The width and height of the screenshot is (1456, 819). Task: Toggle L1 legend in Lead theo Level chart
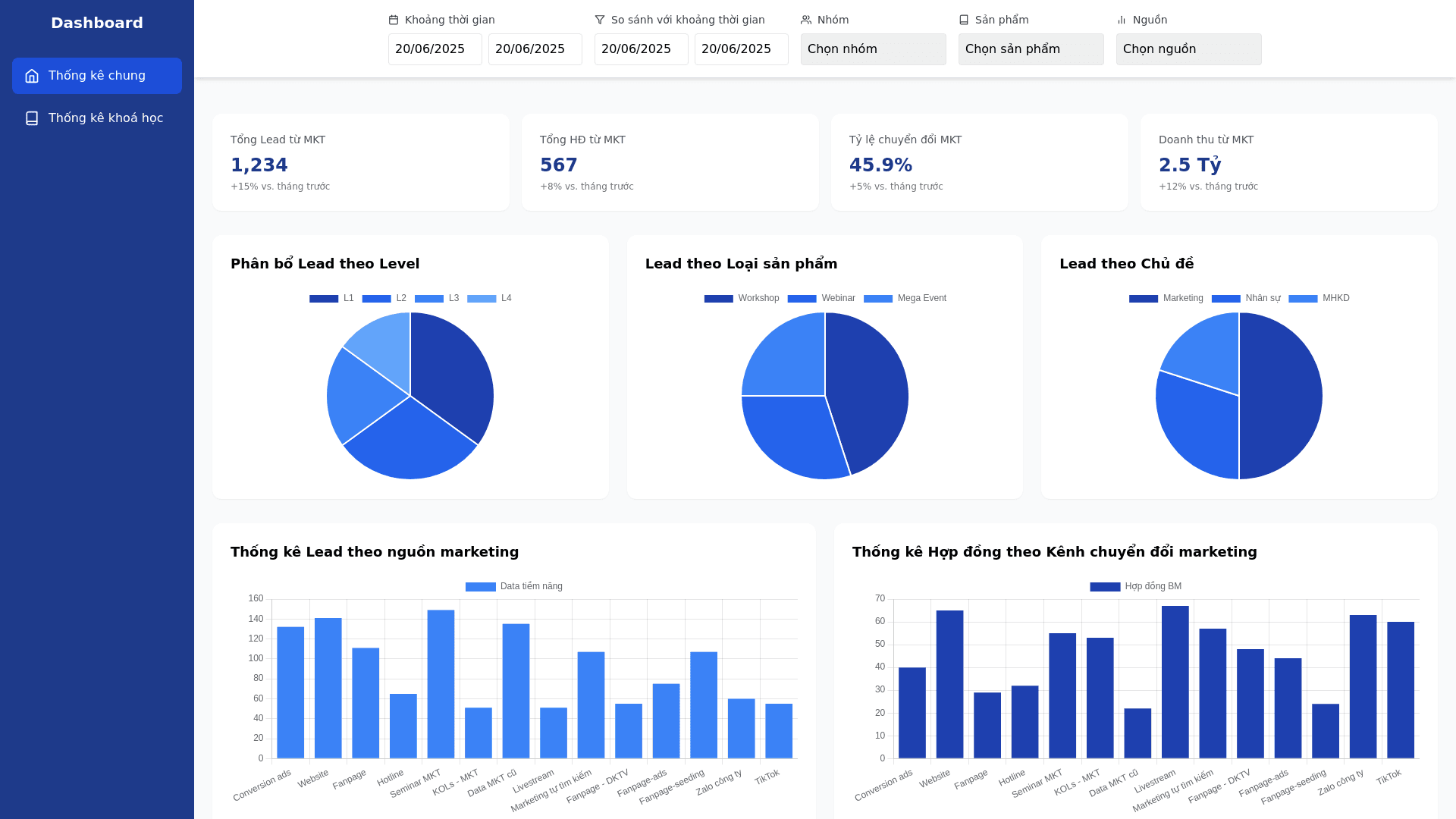coord(331,299)
